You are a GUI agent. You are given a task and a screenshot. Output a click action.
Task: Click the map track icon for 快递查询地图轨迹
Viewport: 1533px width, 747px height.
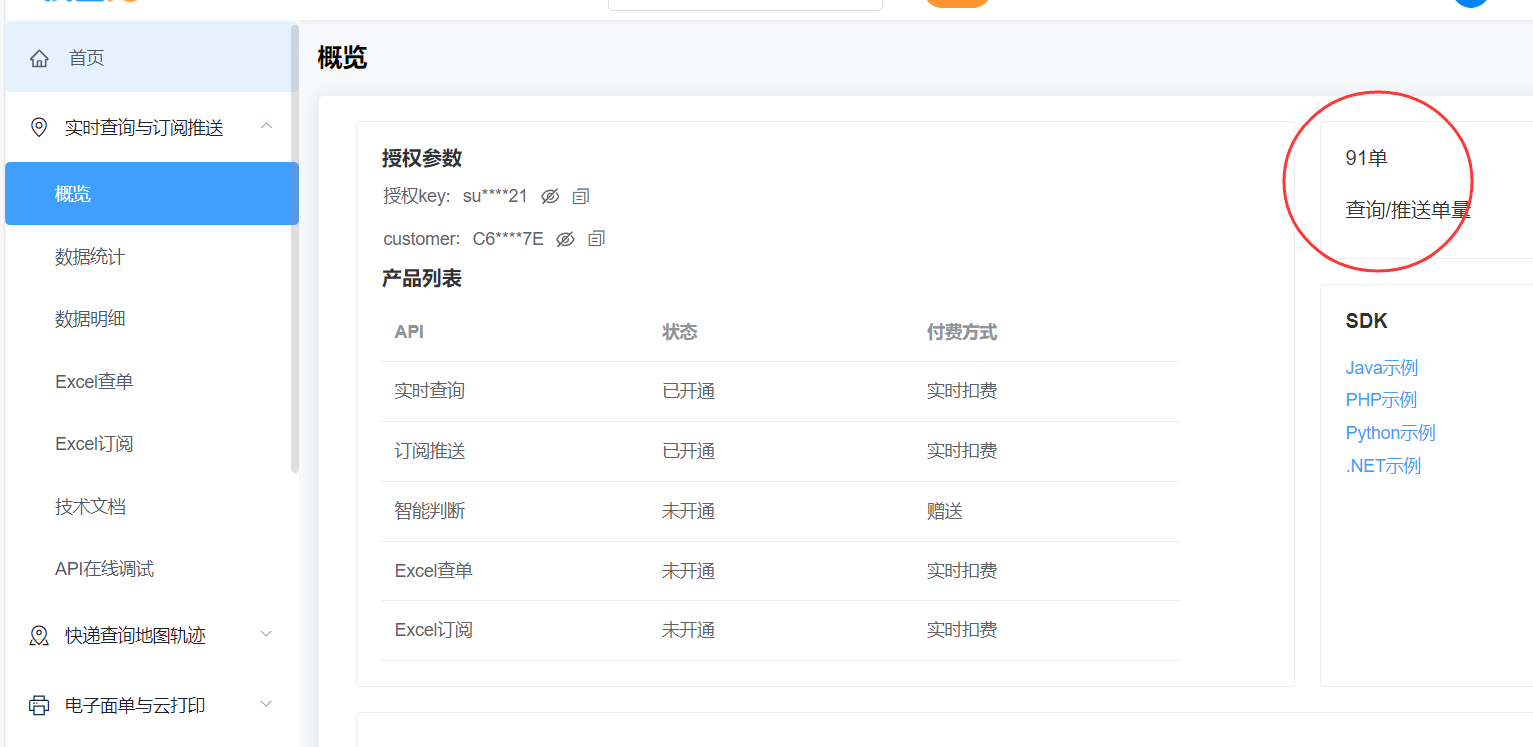tap(39, 636)
